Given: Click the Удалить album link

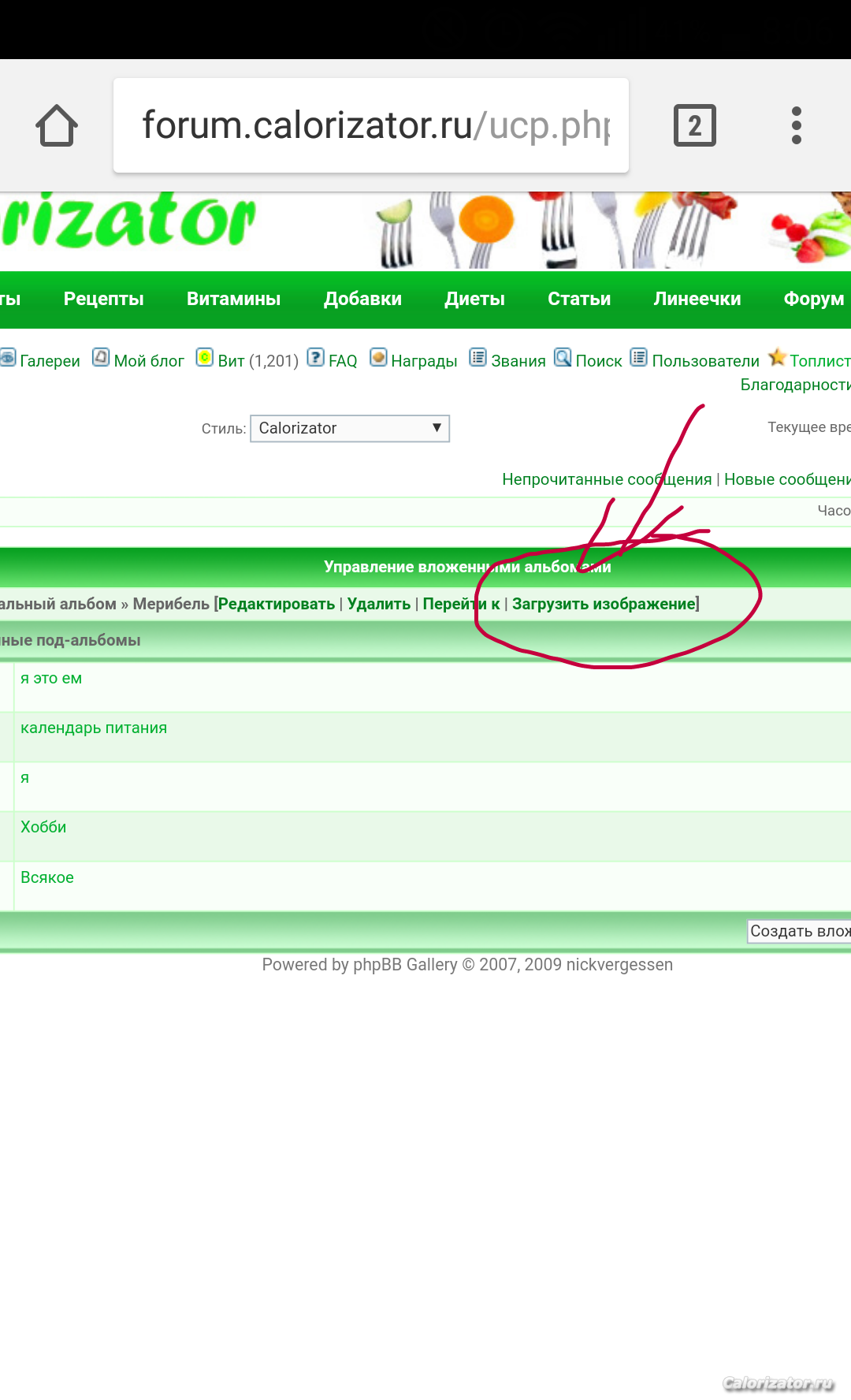Looking at the screenshot, I should click(379, 604).
